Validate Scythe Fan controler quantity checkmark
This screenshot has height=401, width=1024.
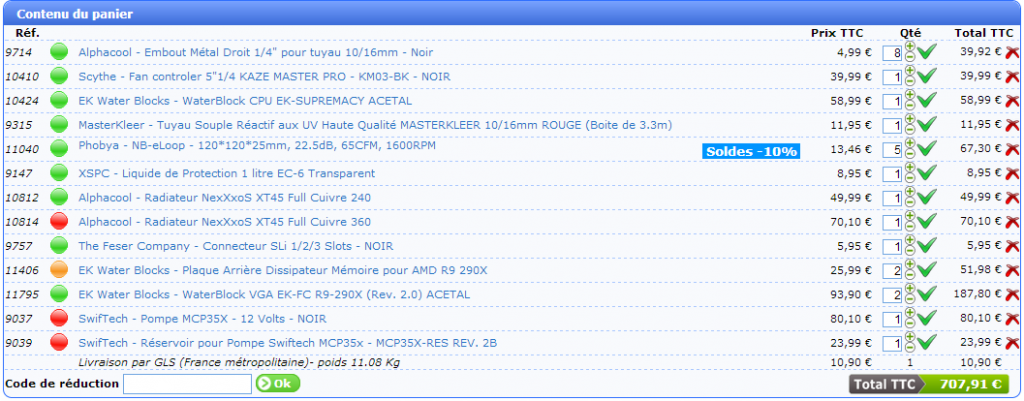pyautogui.click(x=927, y=76)
